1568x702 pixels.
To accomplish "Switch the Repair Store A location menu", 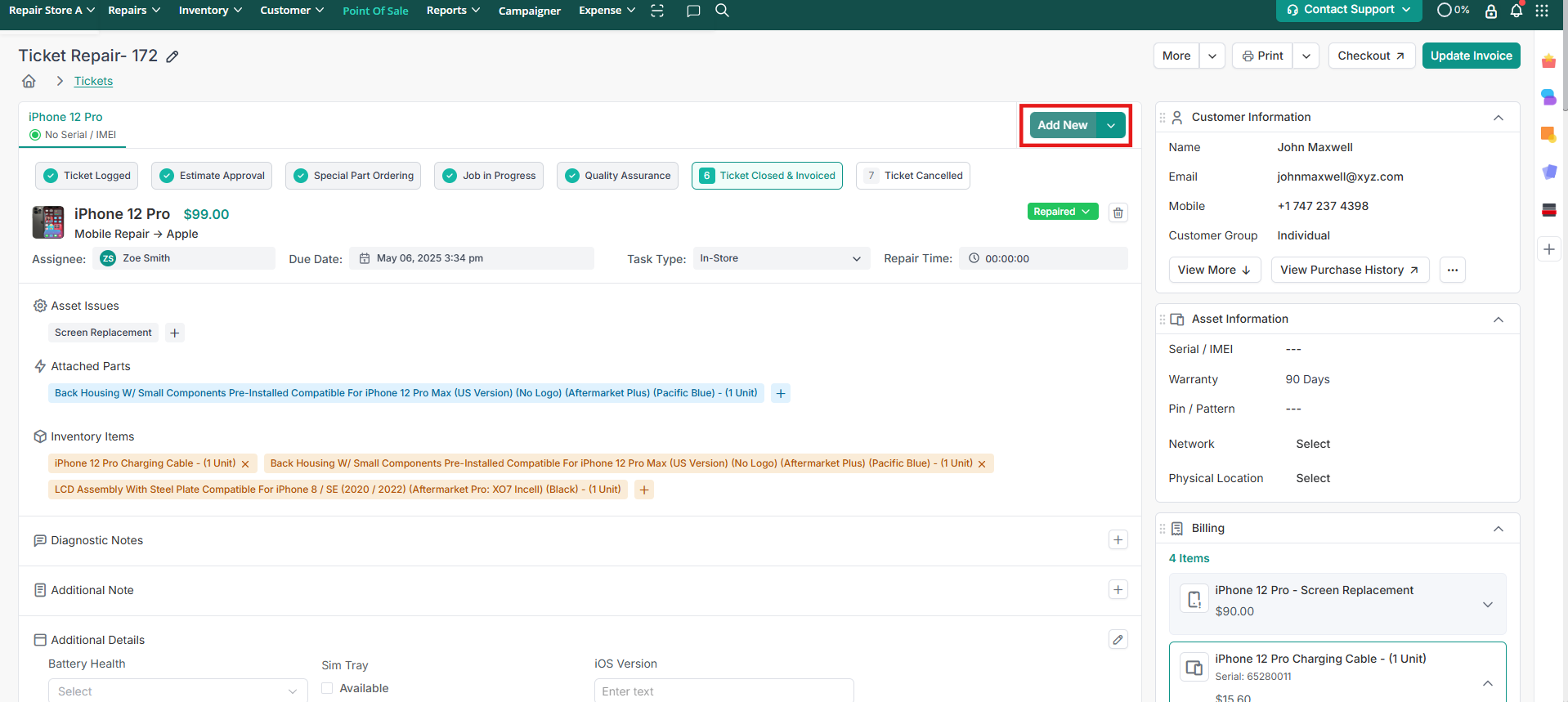I will point(52,11).
